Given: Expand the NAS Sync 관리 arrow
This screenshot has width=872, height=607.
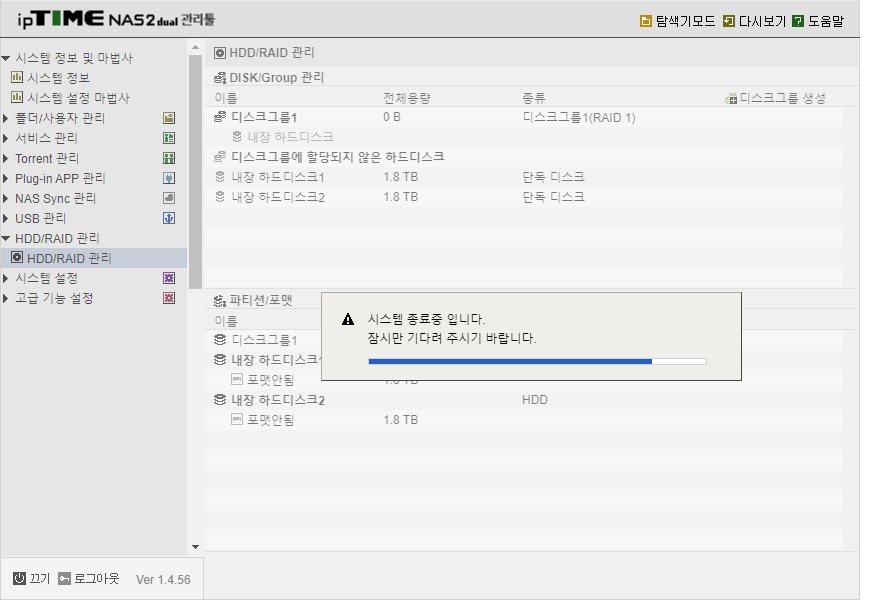Looking at the screenshot, I should tap(6, 198).
